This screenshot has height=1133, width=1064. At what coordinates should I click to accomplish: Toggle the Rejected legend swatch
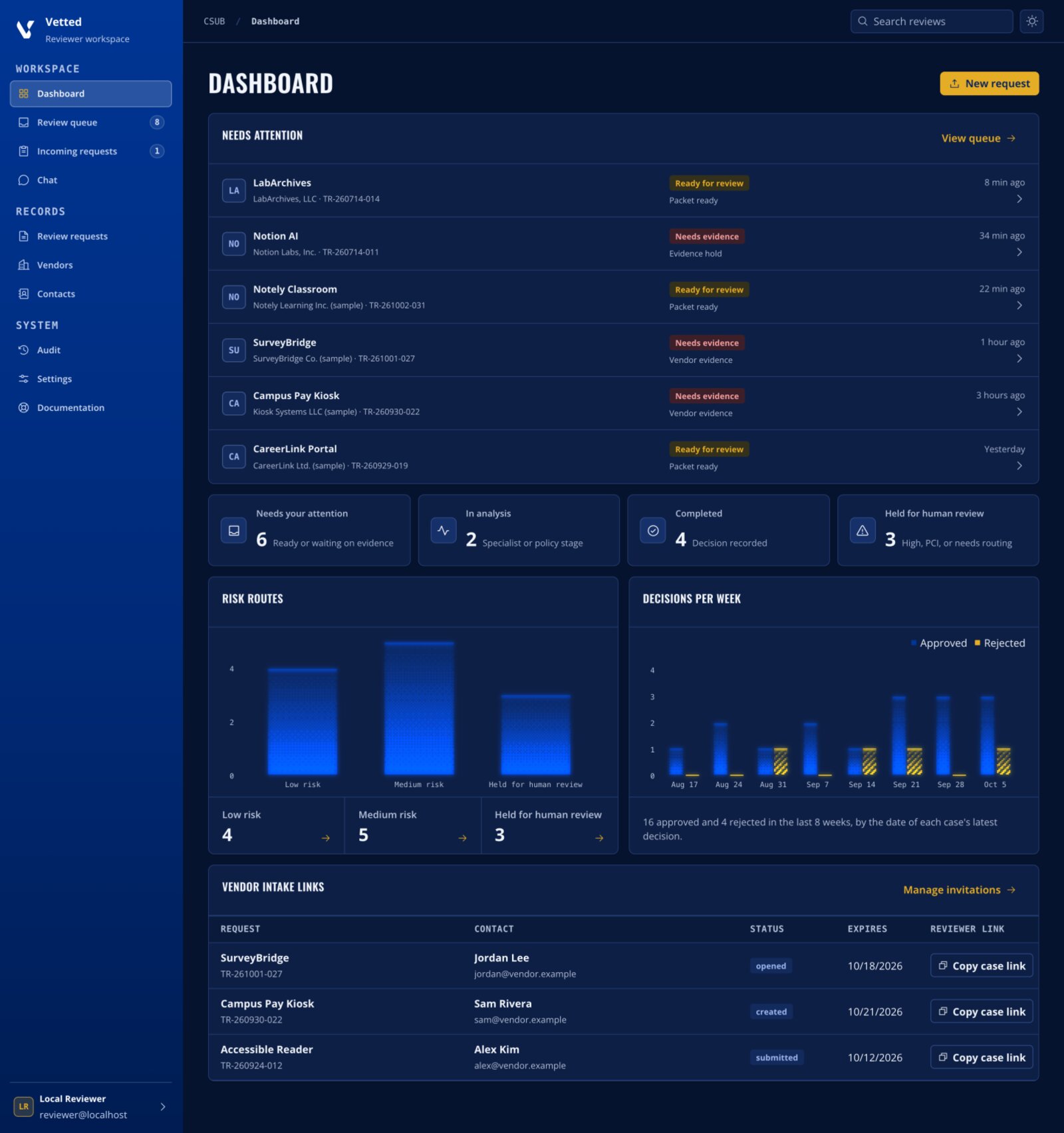(977, 643)
